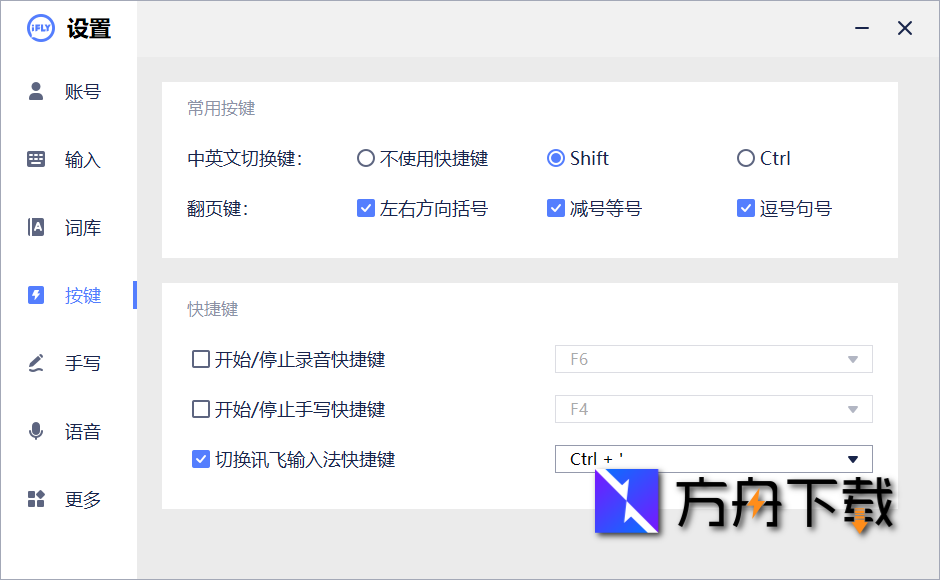Click the account person icon in sidebar

click(x=37, y=91)
